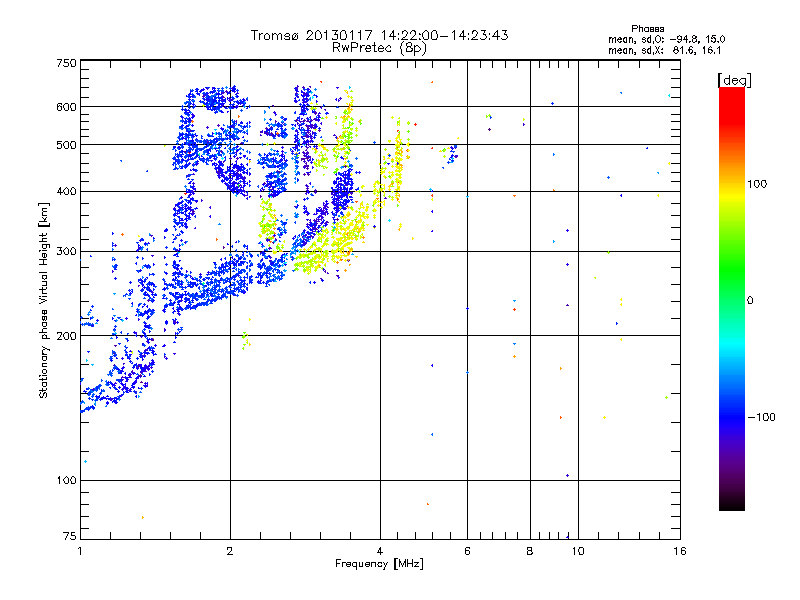Click the 'RwPretec (8p)' subtitle
Image resolution: width=800 pixels, height=600 pixels.
(x=379, y=48)
